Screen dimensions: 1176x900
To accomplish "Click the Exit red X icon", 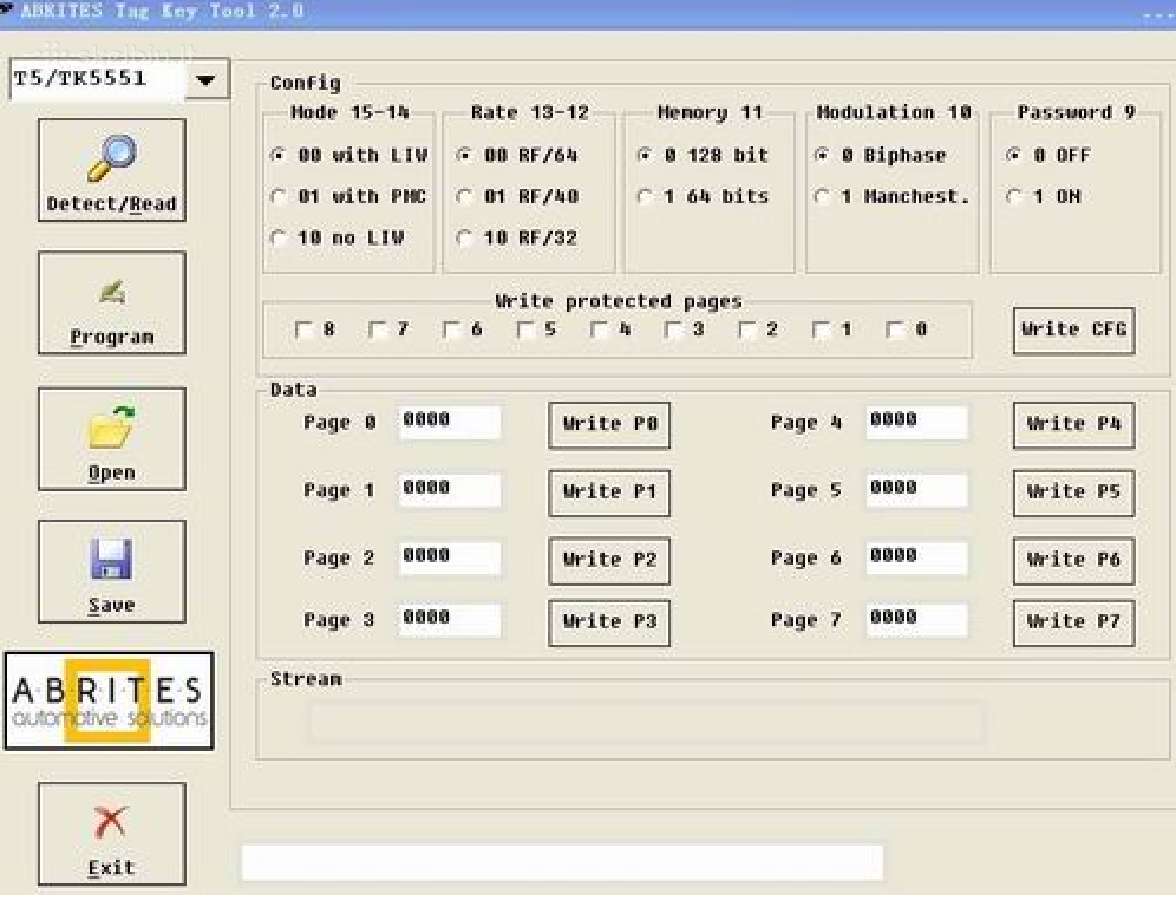I will tap(111, 823).
